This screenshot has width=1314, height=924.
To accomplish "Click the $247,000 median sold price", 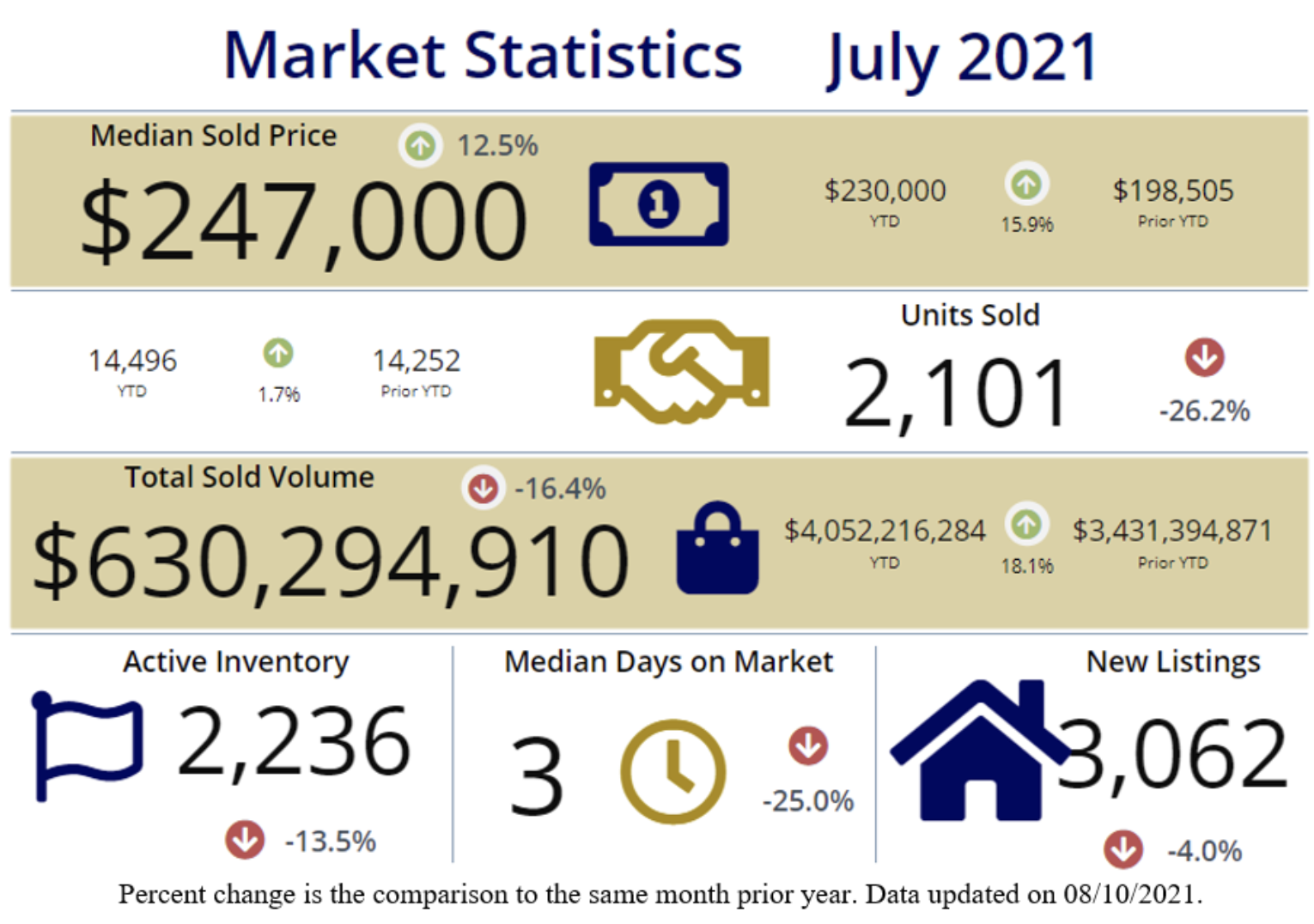I will pyautogui.click(x=303, y=222).
